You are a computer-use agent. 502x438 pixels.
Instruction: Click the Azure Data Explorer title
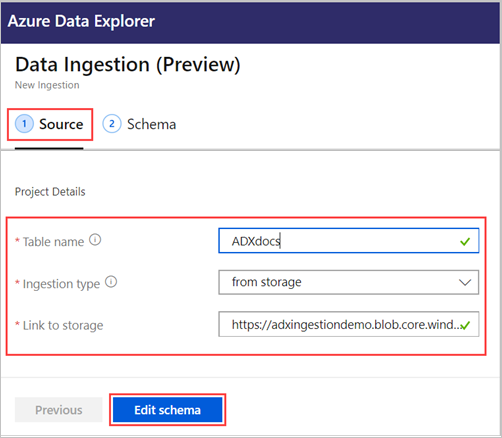pyautogui.click(x=81, y=21)
